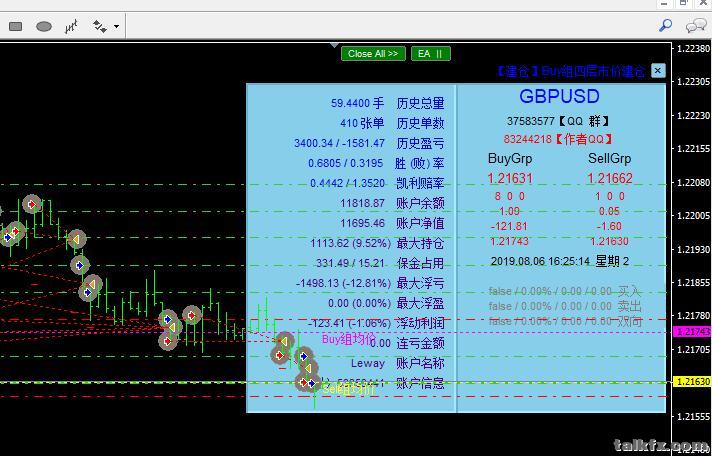Select the ellipse drawing tool
The height and width of the screenshot is (456, 712).
[44, 27]
